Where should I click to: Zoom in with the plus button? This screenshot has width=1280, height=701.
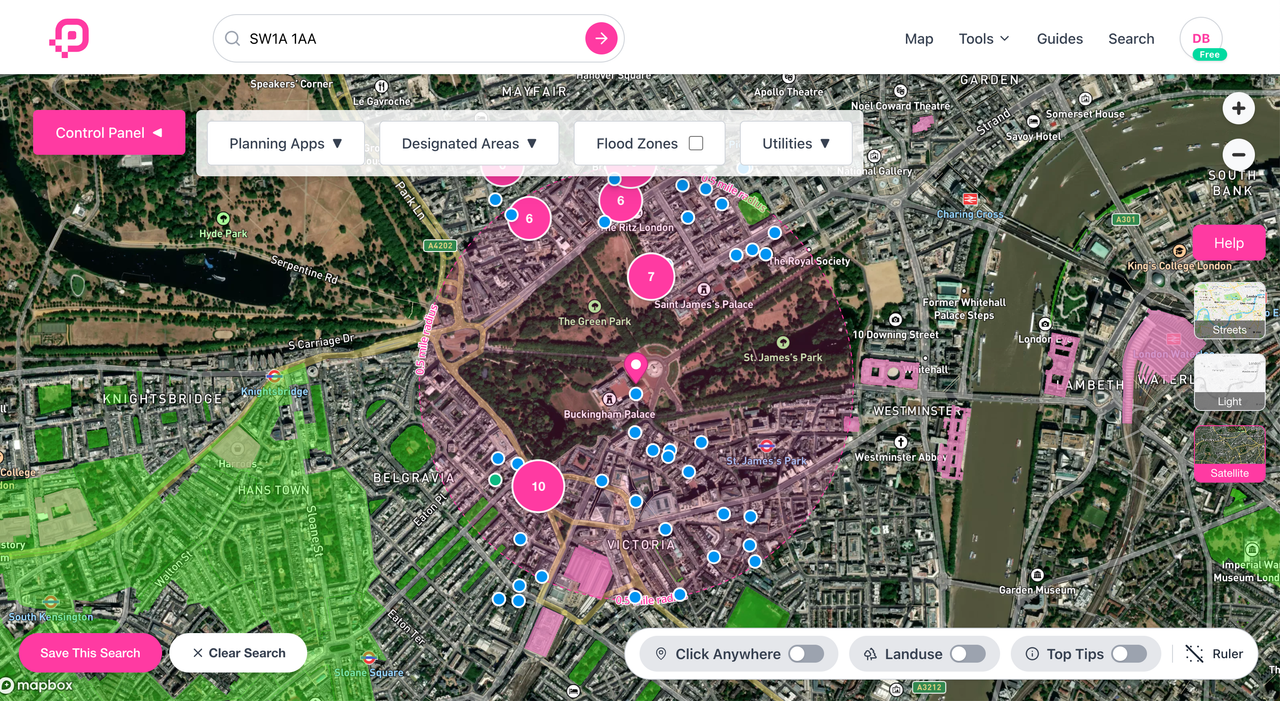click(1238, 108)
